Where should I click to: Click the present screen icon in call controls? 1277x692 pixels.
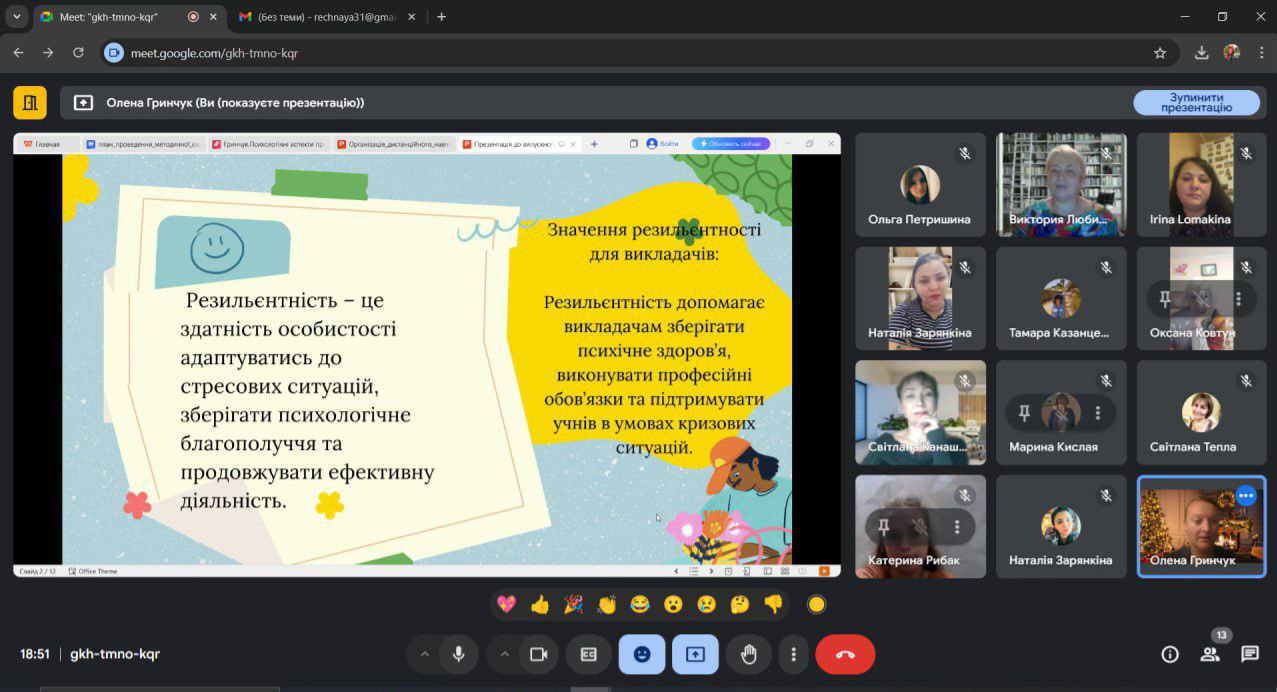pyautogui.click(x=695, y=654)
